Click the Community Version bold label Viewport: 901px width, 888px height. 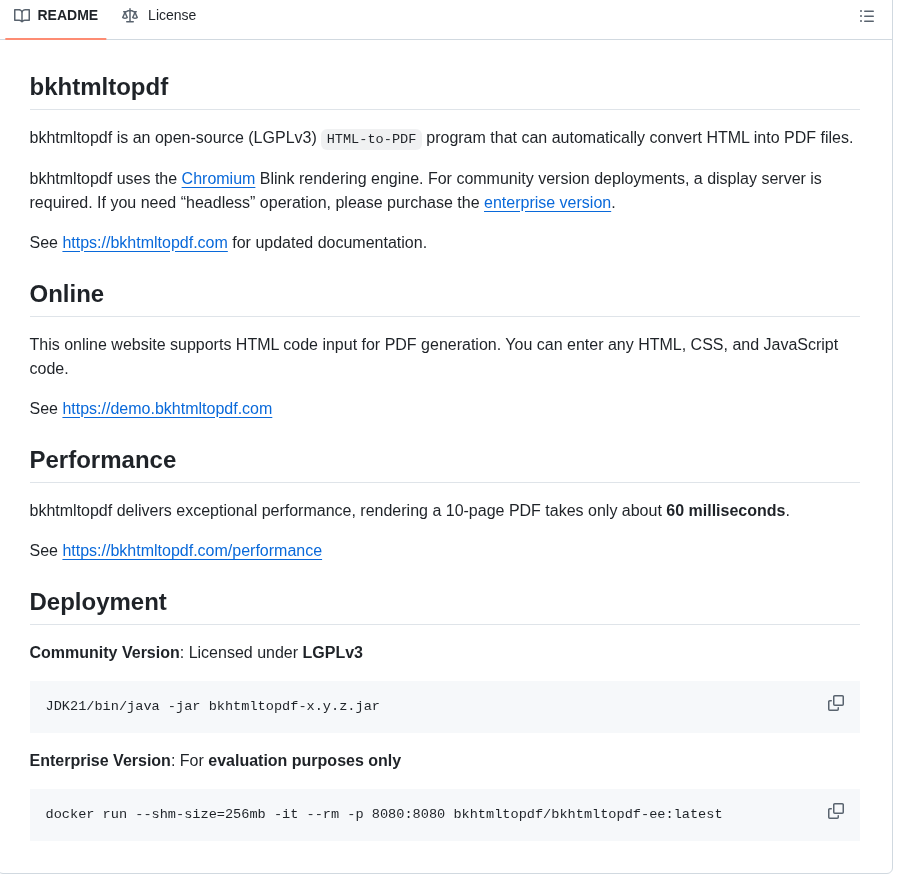[104, 652]
